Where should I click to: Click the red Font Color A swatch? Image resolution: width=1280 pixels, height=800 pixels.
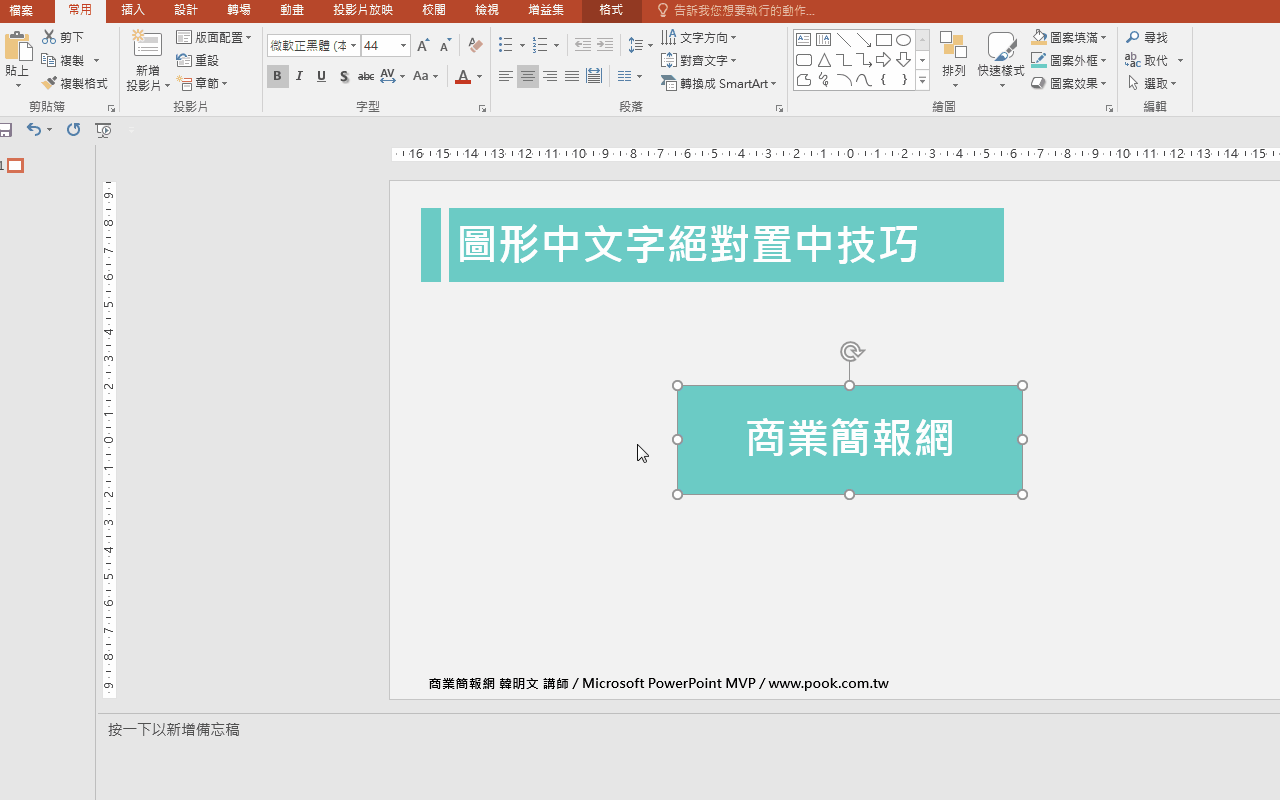coord(462,76)
